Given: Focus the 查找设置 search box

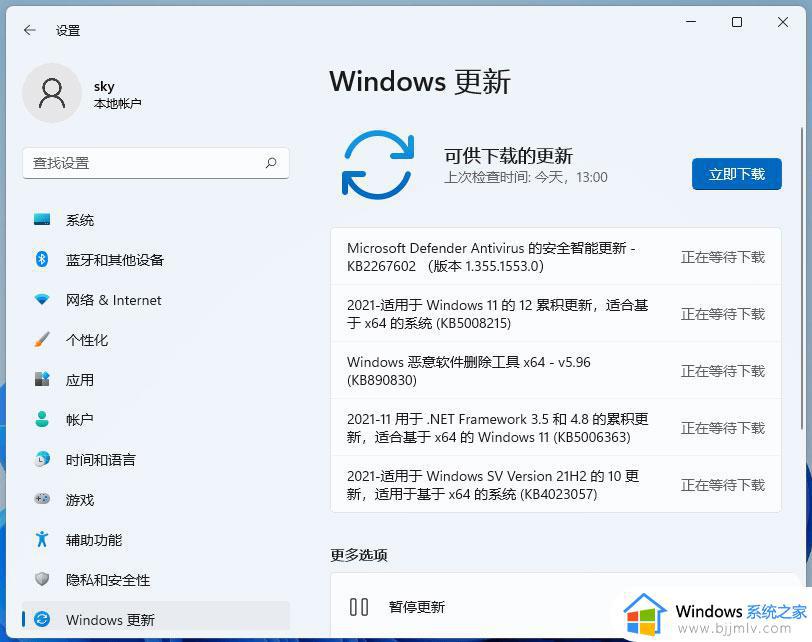Looking at the screenshot, I should tap(155, 163).
